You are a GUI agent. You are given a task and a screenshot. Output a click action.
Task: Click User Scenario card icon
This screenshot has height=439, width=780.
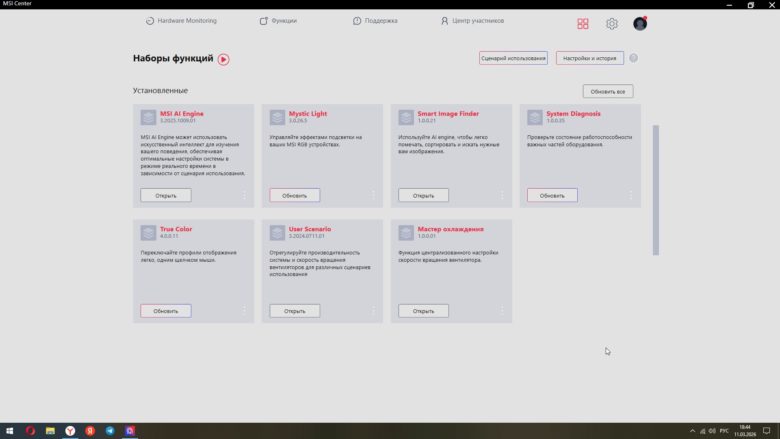point(277,233)
